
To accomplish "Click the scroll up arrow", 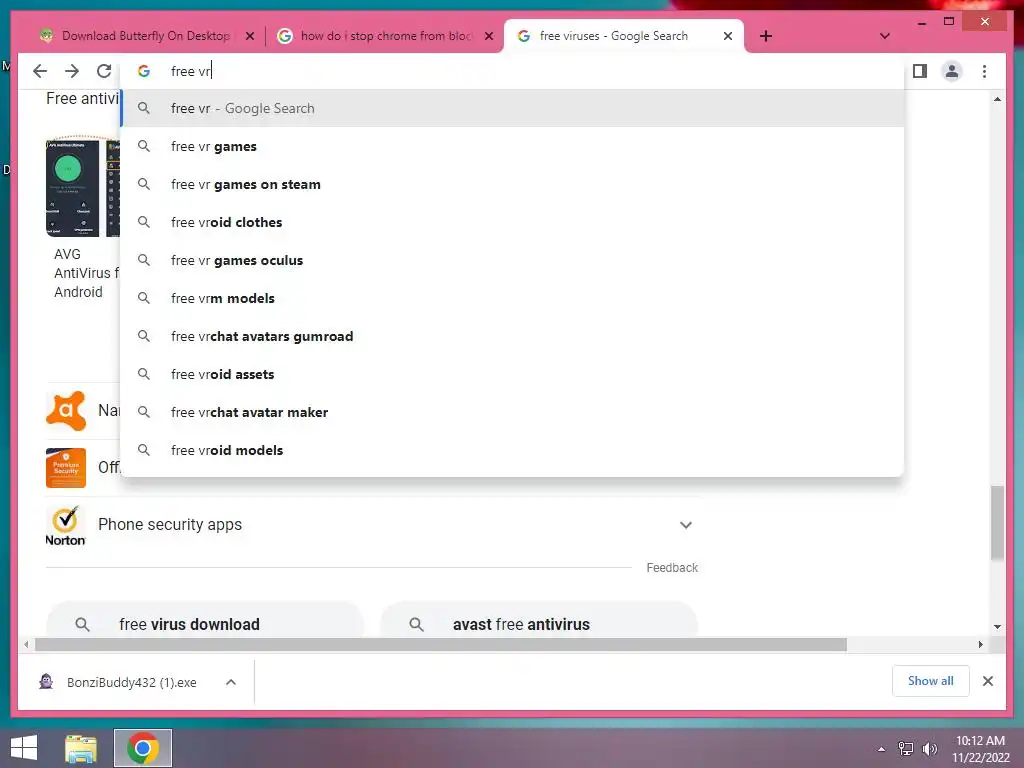I will [x=997, y=99].
